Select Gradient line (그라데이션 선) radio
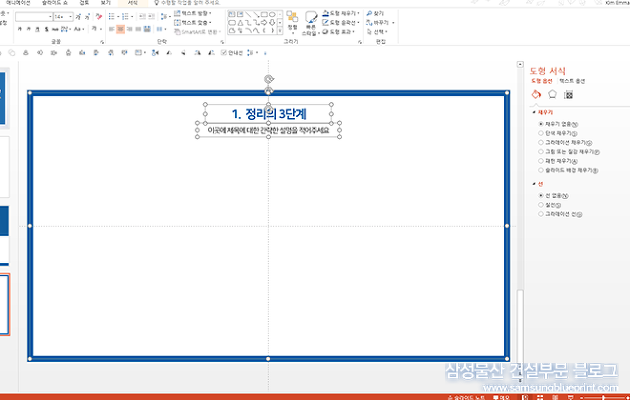Screen dimensions: 630x400 (541, 214)
